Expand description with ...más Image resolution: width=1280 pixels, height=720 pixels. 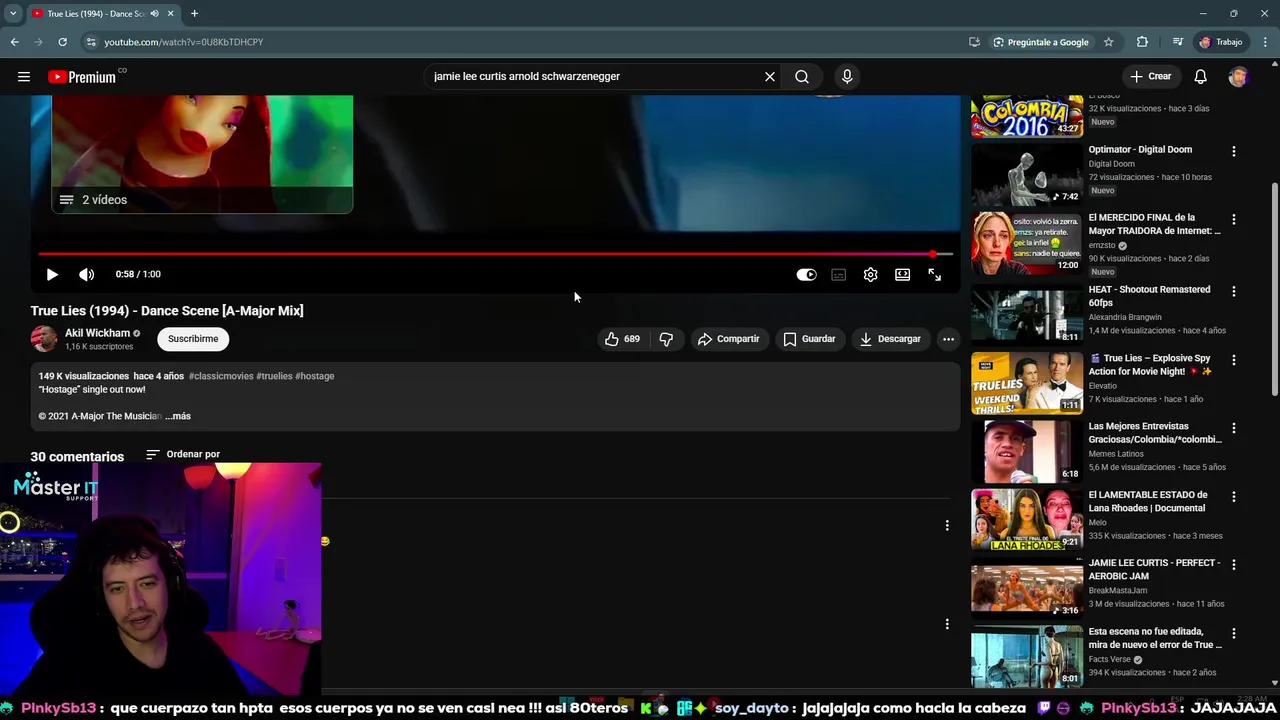178,416
